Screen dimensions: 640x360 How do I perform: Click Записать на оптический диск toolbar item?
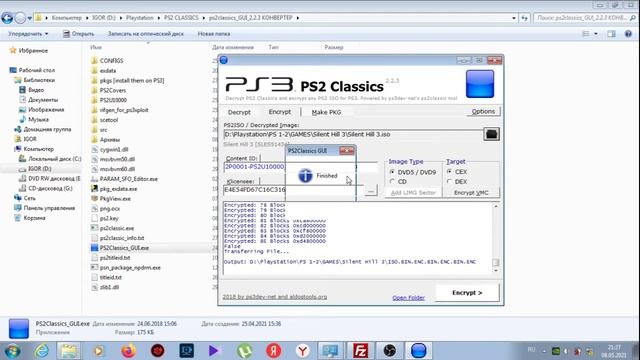(146, 34)
